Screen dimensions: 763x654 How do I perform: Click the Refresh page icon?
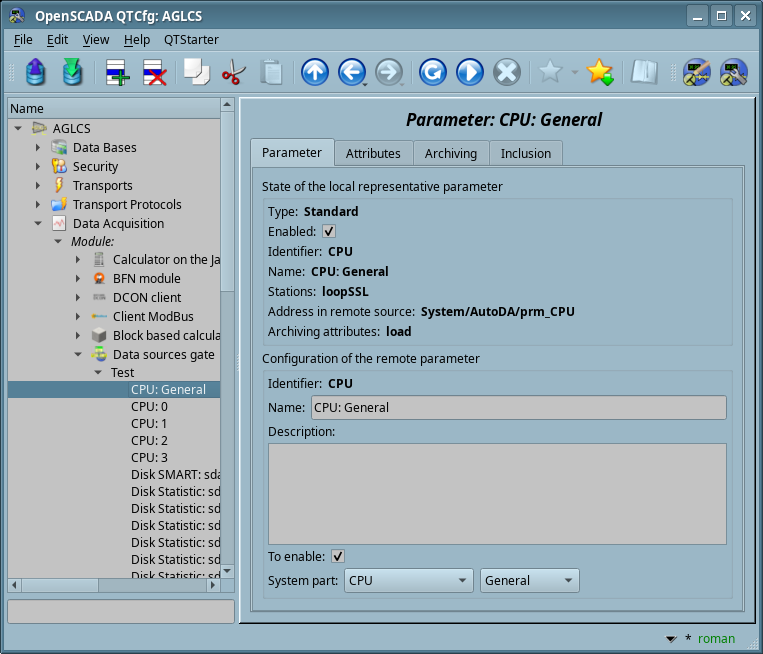pyautogui.click(x=432, y=72)
